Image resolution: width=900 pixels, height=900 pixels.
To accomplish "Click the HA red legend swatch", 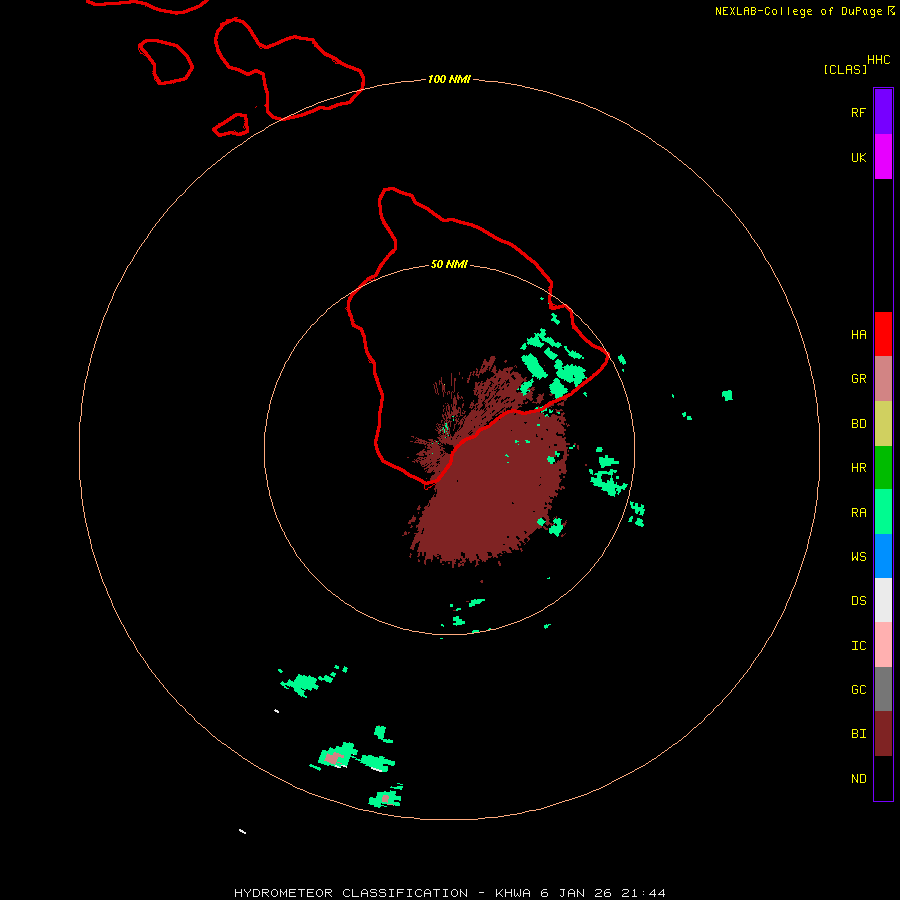I will click(883, 334).
